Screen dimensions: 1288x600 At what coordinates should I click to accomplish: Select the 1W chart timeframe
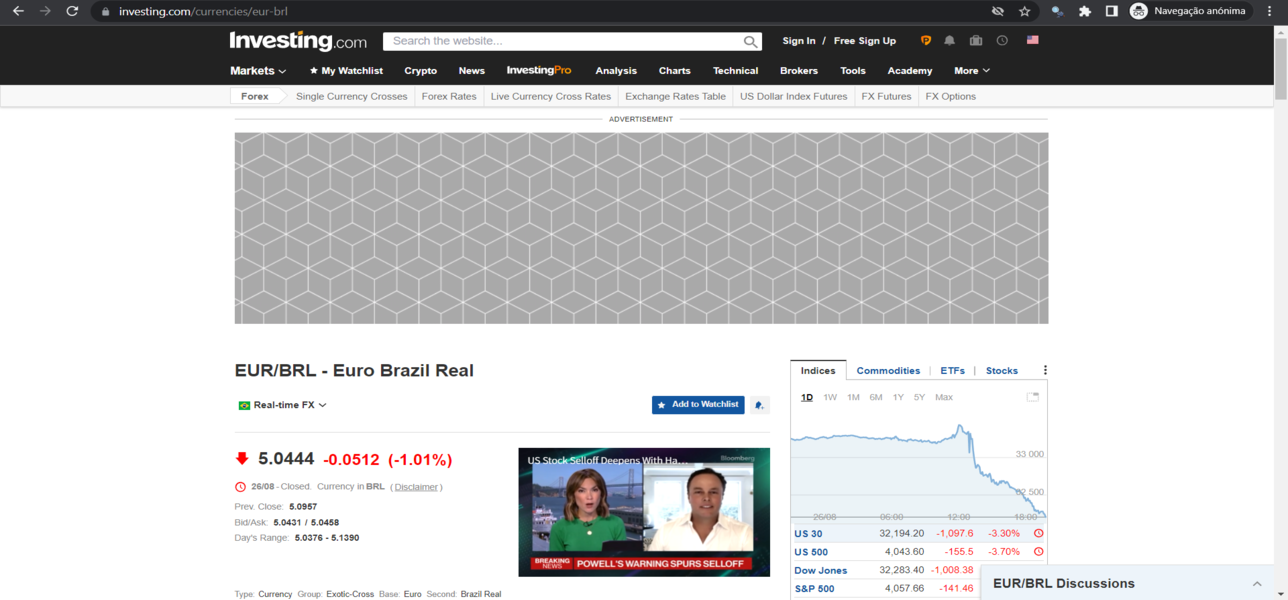click(830, 398)
